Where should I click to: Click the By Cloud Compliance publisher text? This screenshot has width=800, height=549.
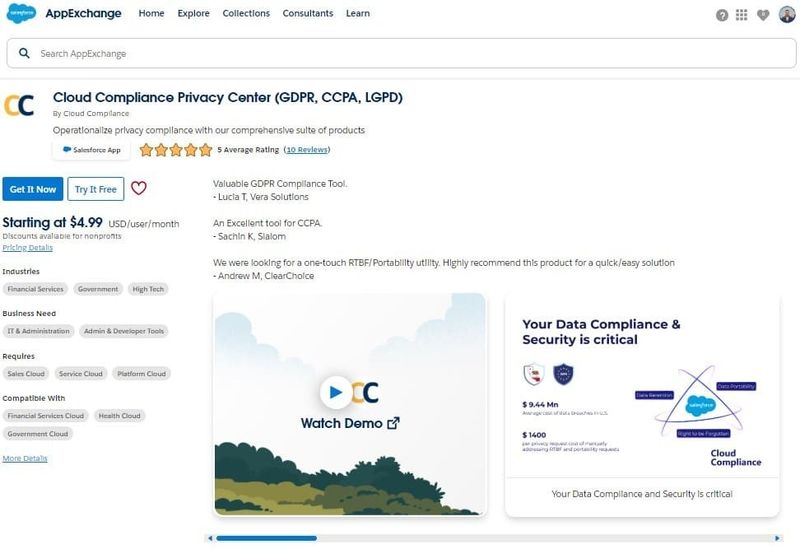click(x=91, y=113)
